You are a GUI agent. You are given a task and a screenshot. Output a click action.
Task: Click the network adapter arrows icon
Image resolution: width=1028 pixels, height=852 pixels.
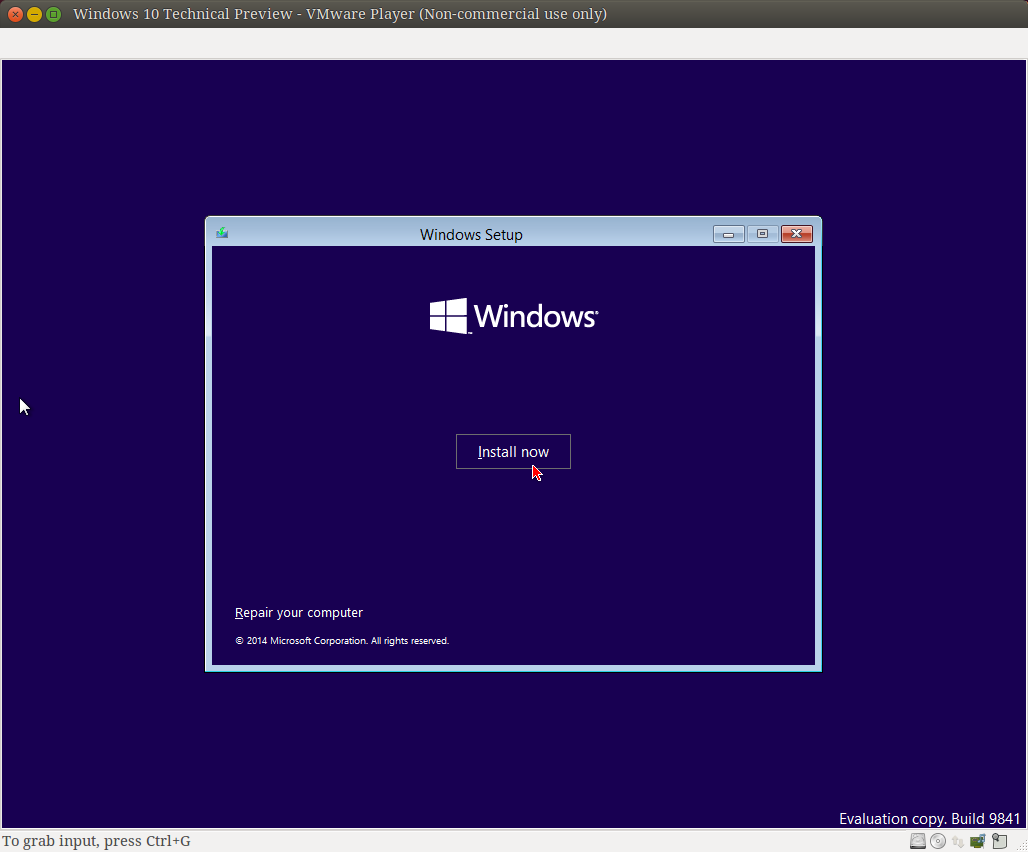(x=958, y=842)
